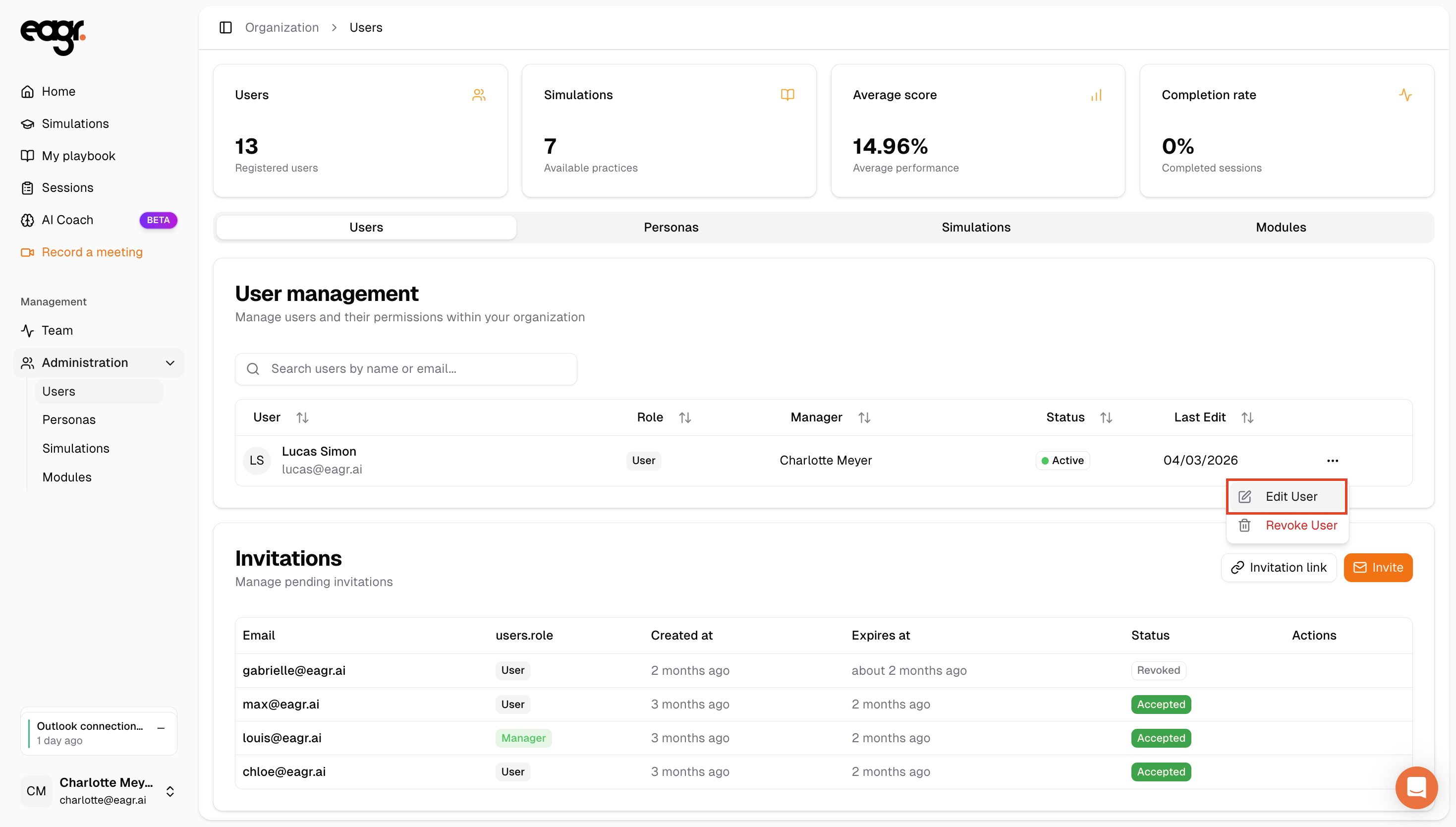The width and height of the screenshot is (1456, 827).
Task: Open the Charlotte Meyer account switcher
Action: pos(169,791)
